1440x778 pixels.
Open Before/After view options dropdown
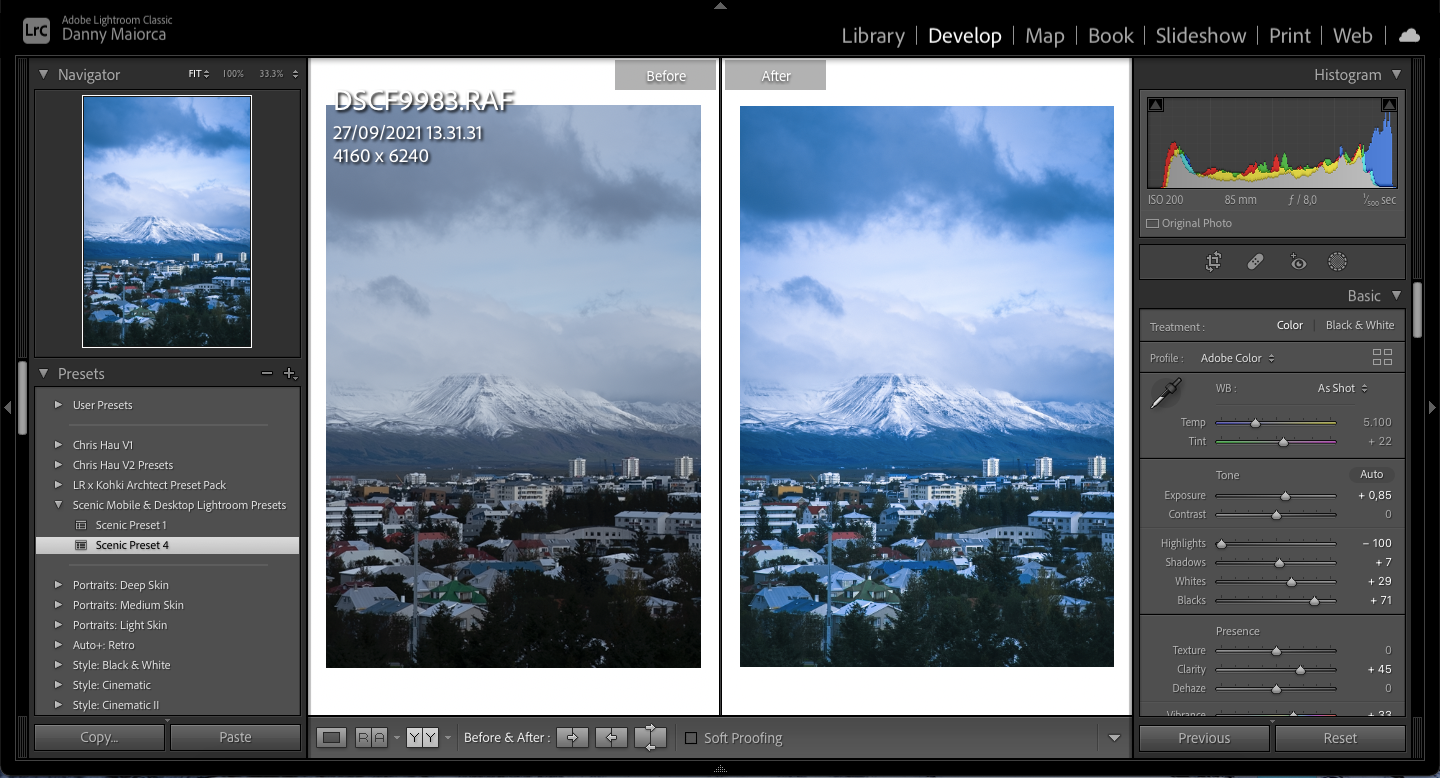tap(447, 738)
